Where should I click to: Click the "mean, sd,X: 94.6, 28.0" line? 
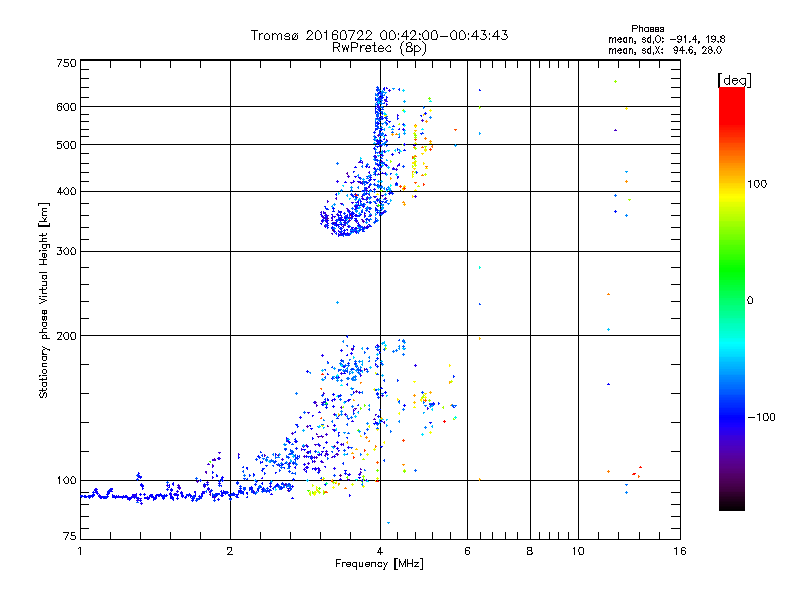tap(665, 50)
